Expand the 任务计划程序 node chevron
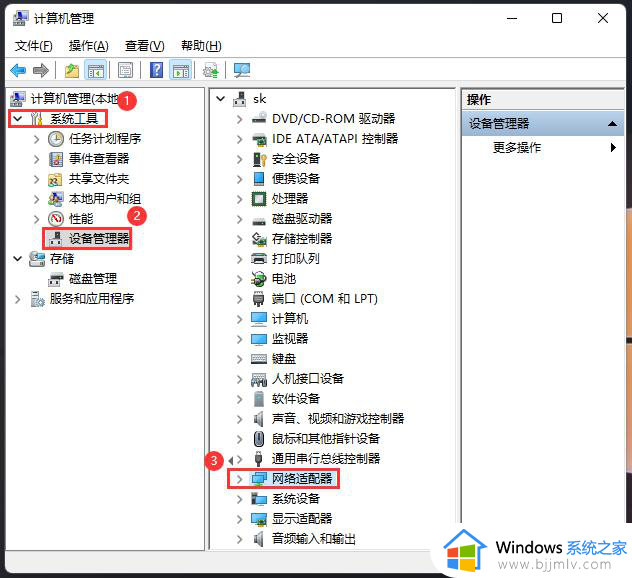The image size is (632, 578). (37, 139)
